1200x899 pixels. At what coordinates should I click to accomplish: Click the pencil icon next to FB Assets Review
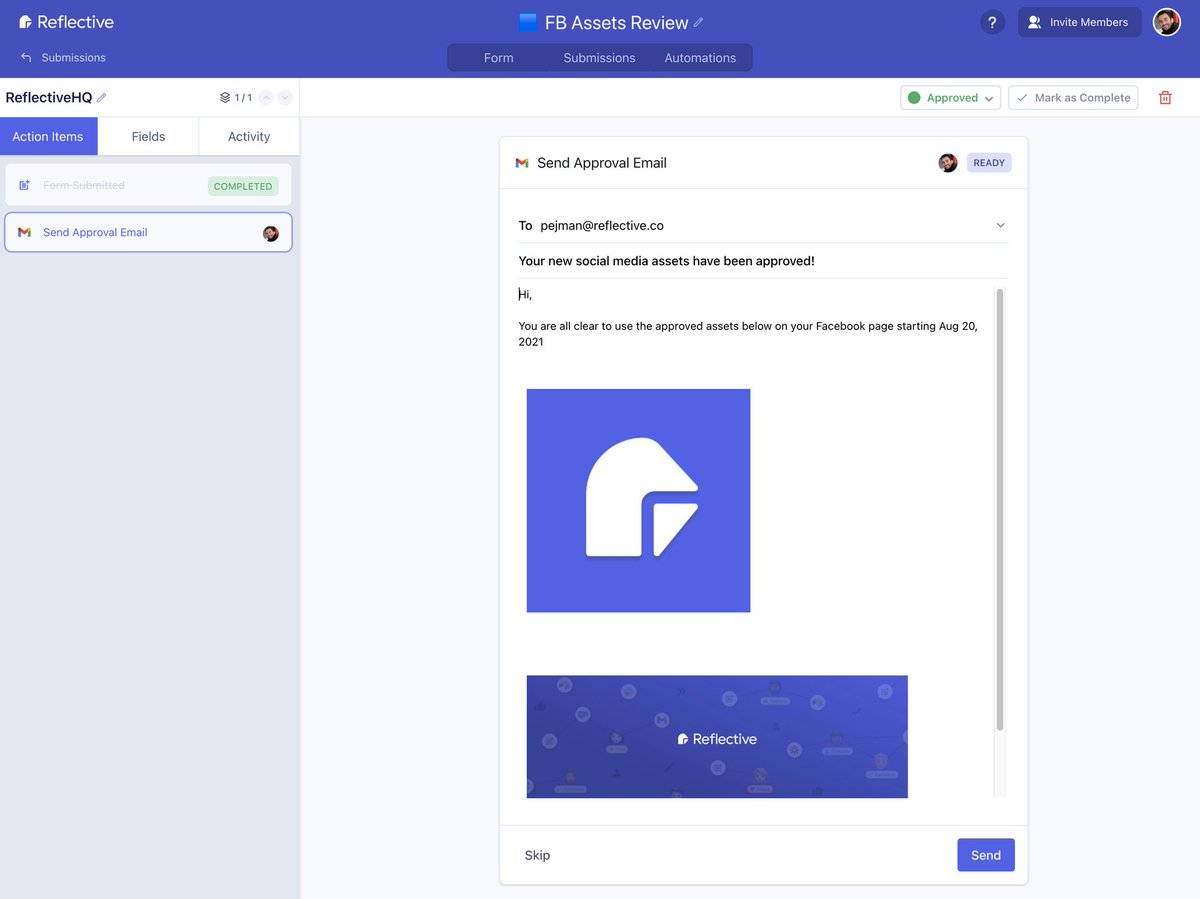(x=698, y=22)
